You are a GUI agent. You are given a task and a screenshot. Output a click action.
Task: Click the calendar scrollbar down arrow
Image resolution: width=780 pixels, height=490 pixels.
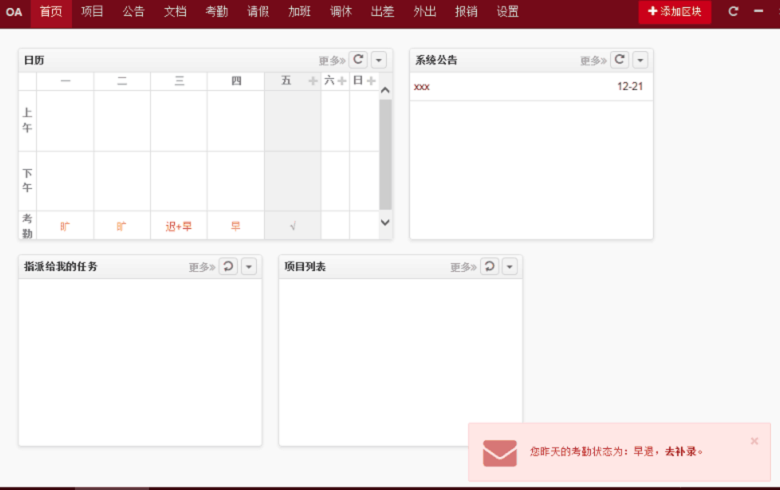point(385,222)
